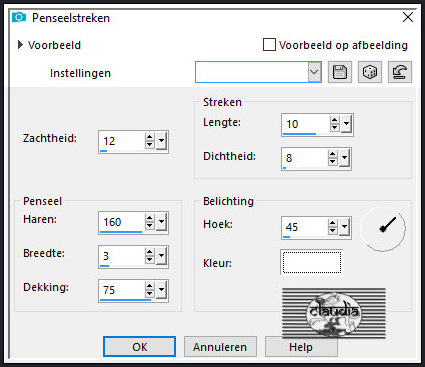The image size is (425, 367).
Task: Click the PaintShop camera icon in title bar
Action: tap(19, 17)
